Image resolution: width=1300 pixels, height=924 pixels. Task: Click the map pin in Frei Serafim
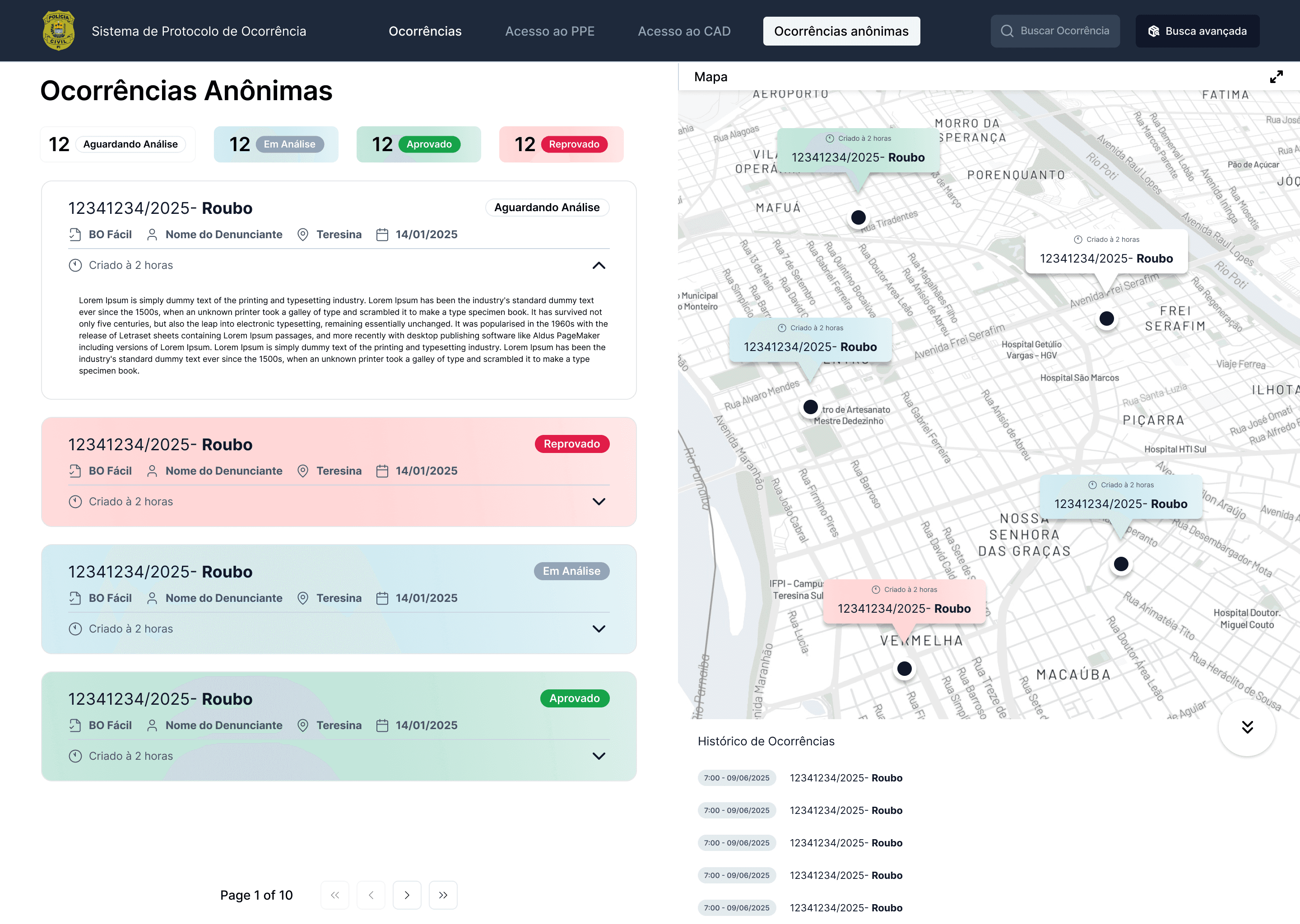point(1106,319)
